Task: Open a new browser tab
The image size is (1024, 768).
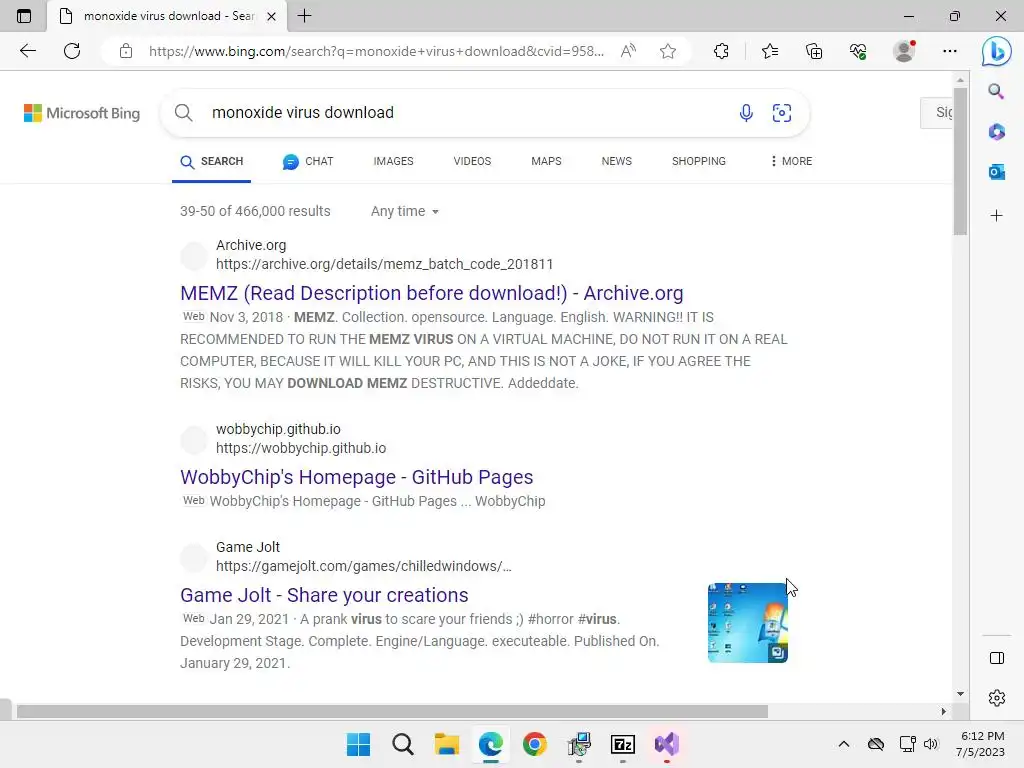Action: pyautogui.click(x=304, y=16)
